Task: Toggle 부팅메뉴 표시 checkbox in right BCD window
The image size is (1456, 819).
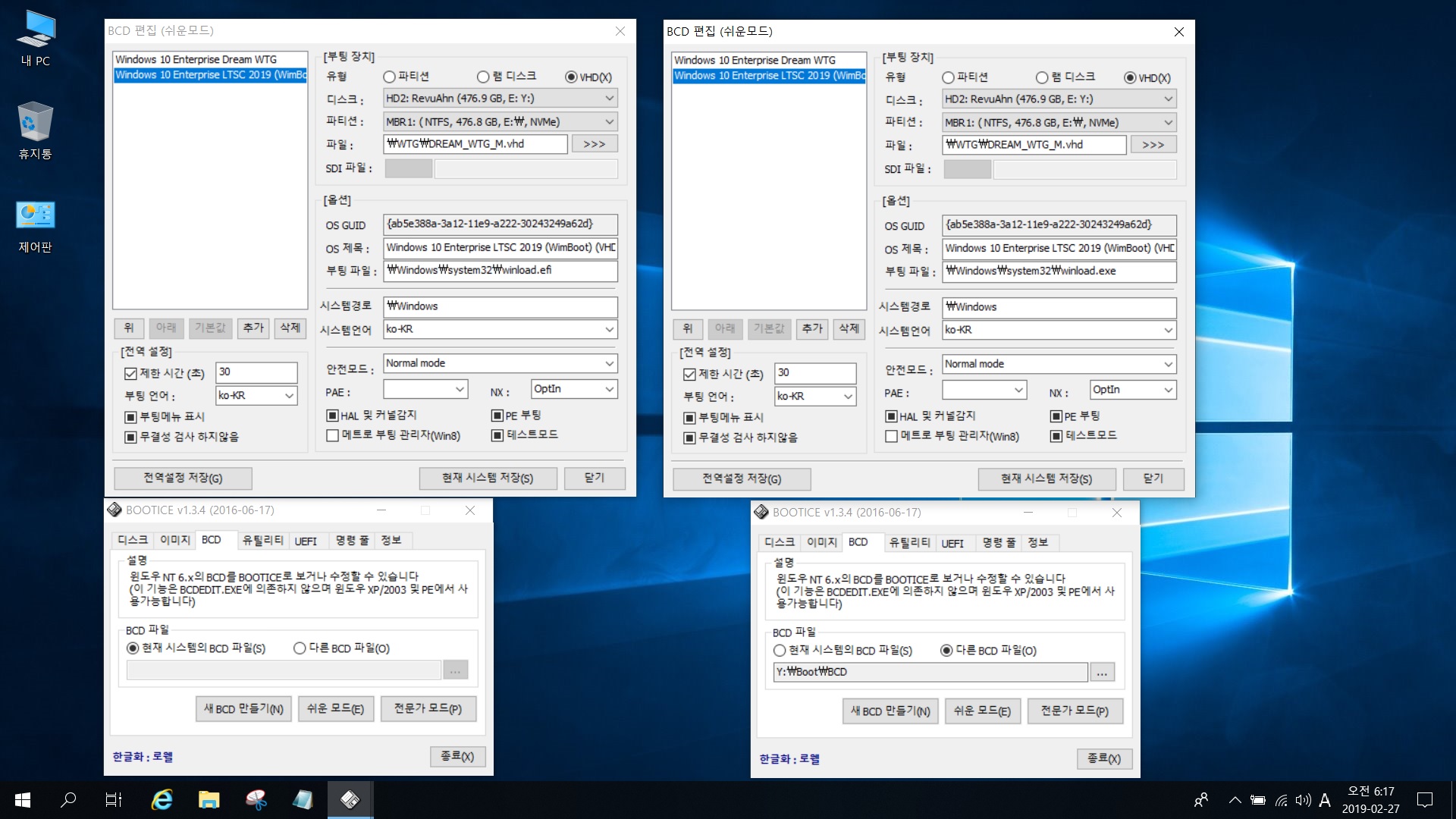Action: tap(689, 418)
